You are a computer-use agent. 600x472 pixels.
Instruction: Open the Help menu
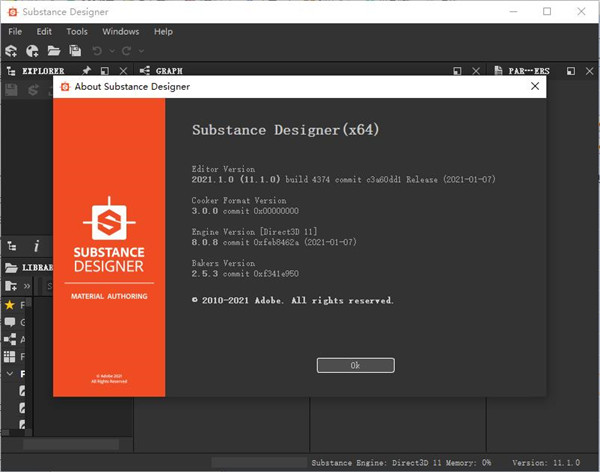coord(163,31)
